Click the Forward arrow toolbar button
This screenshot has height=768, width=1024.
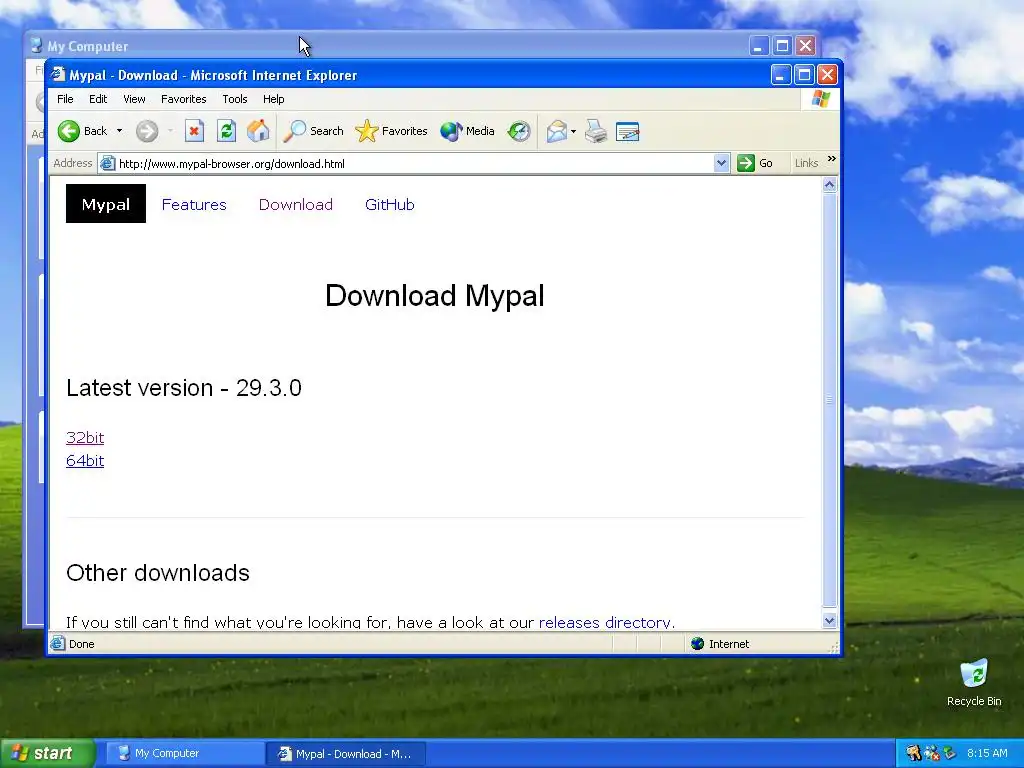point(147,131)
